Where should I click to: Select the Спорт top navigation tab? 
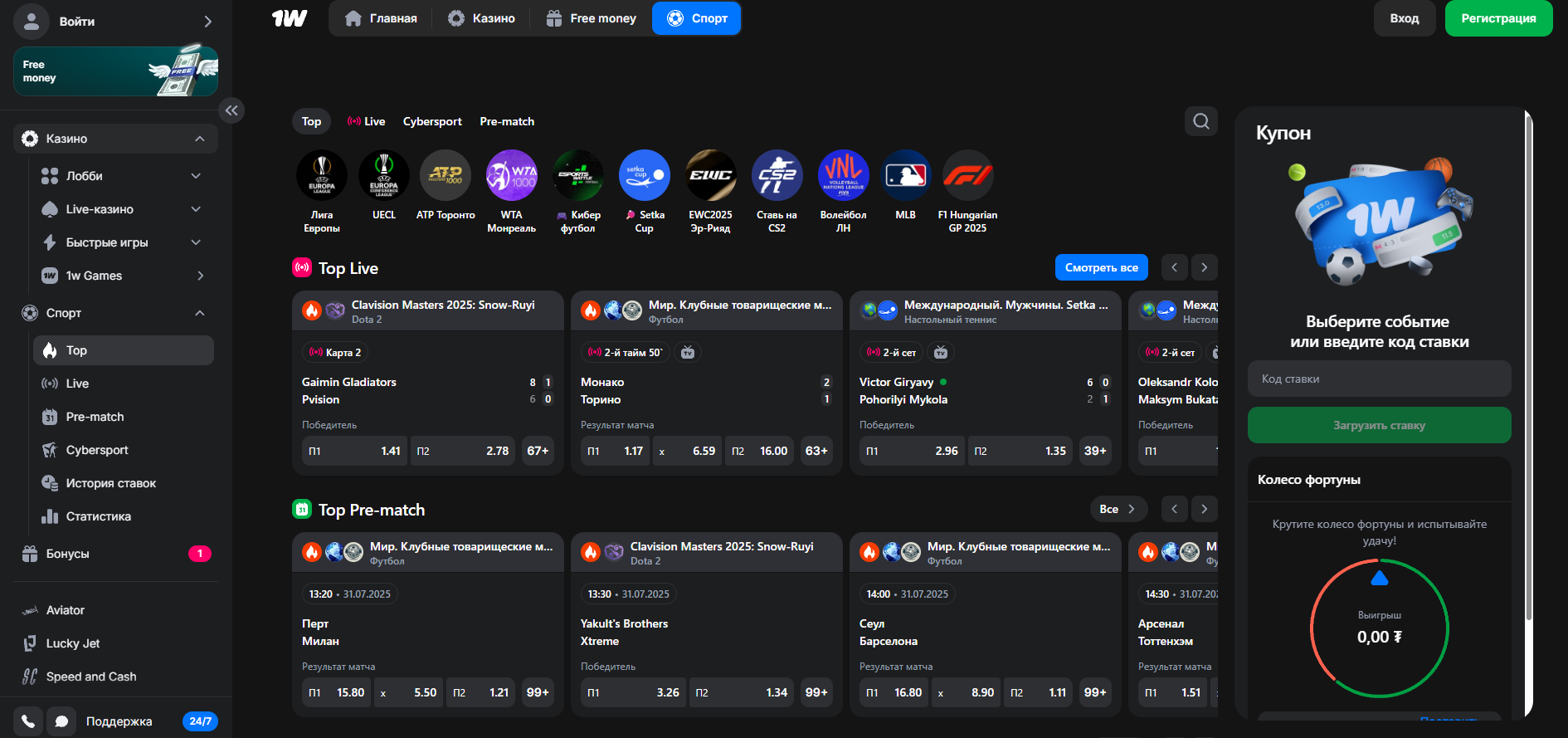coord(697,18)
